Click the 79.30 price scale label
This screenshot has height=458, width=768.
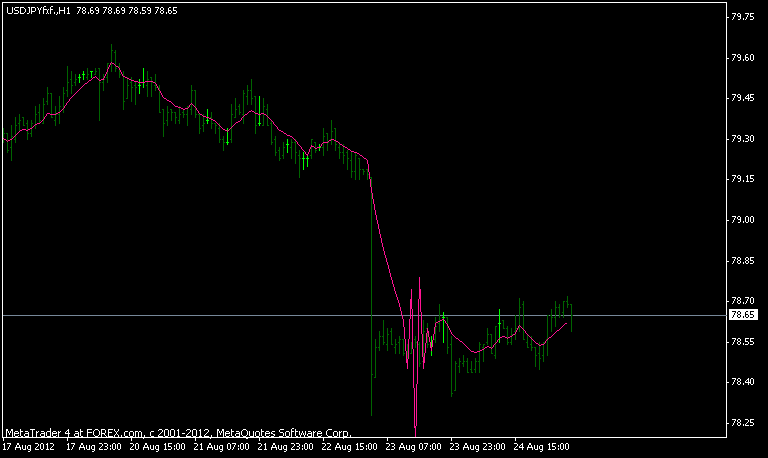[742, 139]
